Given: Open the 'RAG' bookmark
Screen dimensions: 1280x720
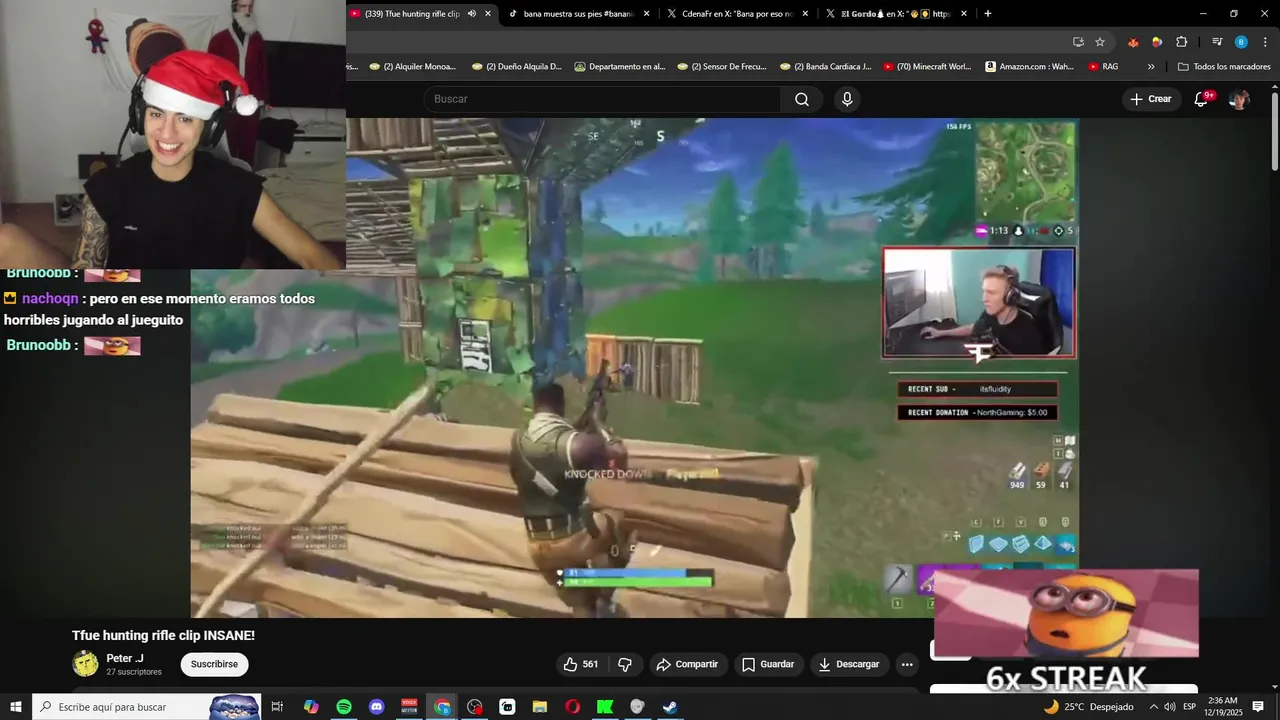Looking at the screenshot, I should coord(1103,67).
